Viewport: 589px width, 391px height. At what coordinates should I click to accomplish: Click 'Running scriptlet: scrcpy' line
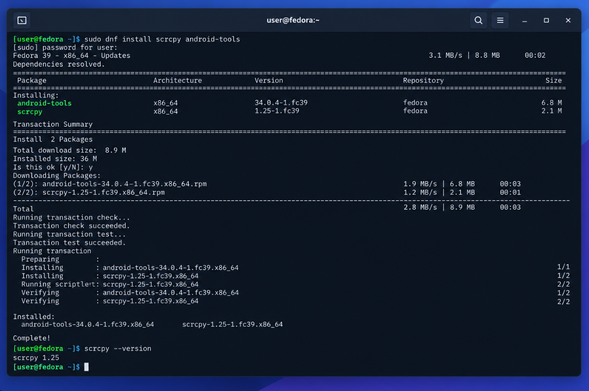point(110,284)
